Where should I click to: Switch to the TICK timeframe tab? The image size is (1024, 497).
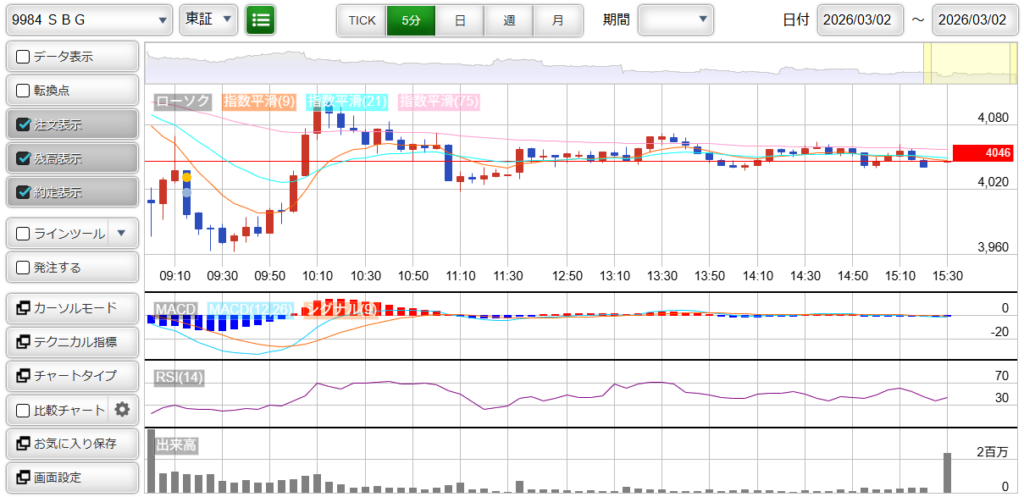[x=361, y=20]
